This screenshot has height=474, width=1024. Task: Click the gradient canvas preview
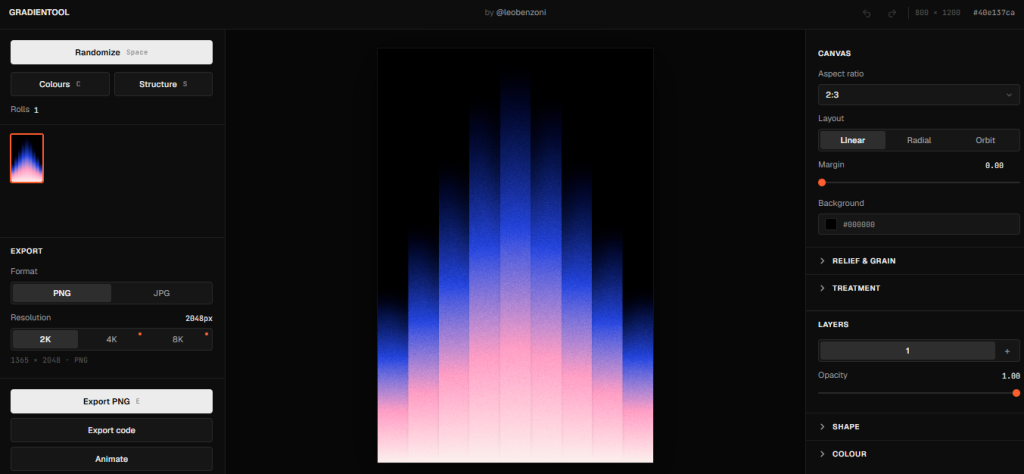pos(515,255)
